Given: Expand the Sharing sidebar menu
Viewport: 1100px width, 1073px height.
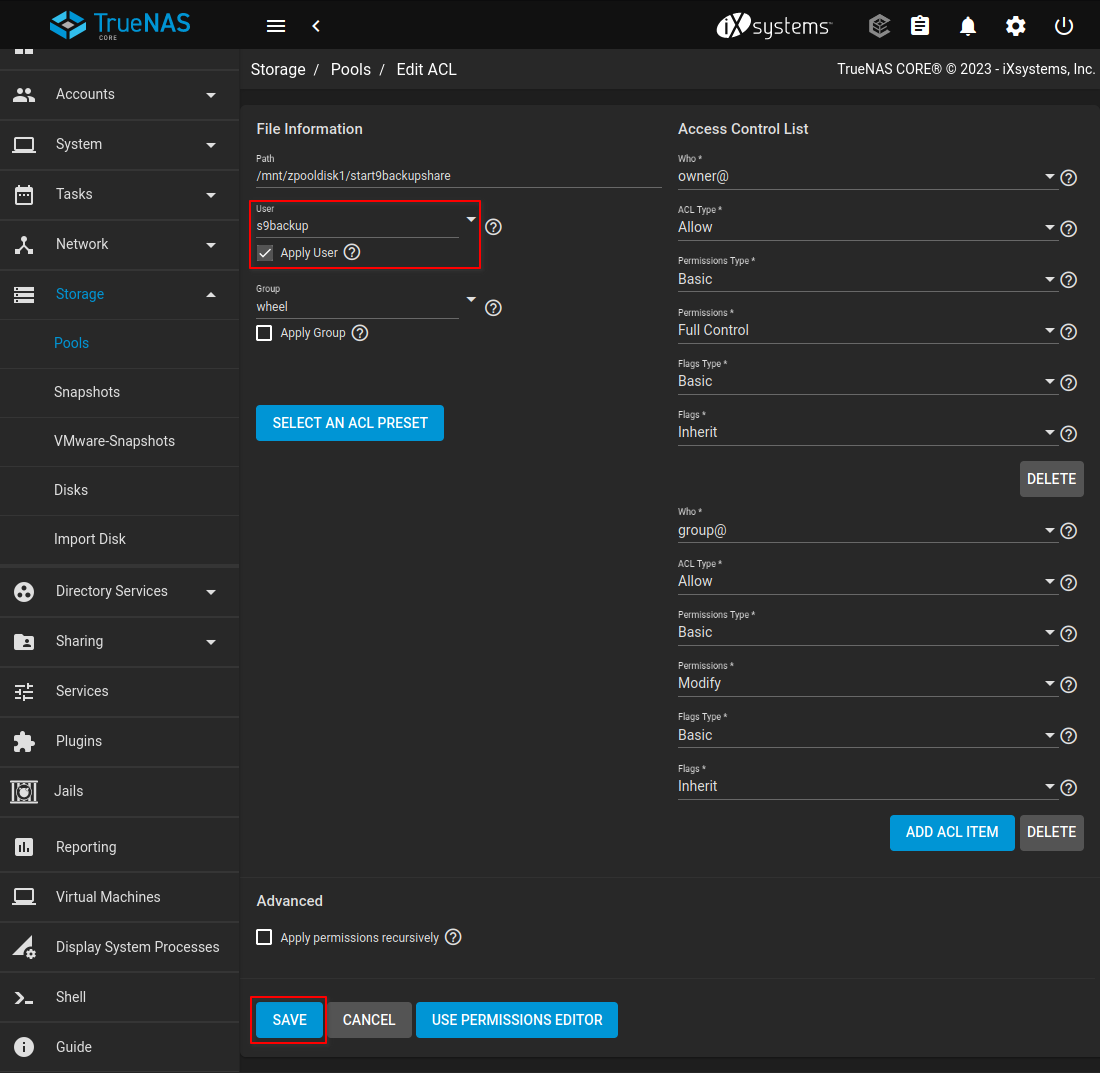Looking at the screenshot, I should [120, 641].
